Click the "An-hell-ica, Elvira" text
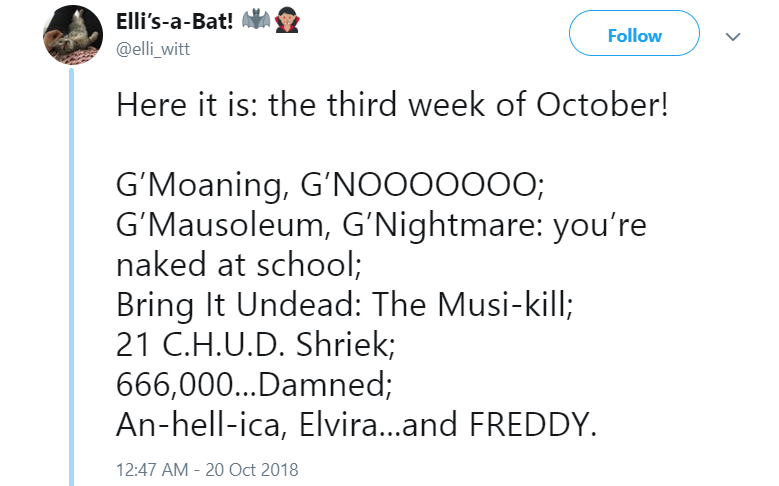779x486 pixels. tap(260, 425)
